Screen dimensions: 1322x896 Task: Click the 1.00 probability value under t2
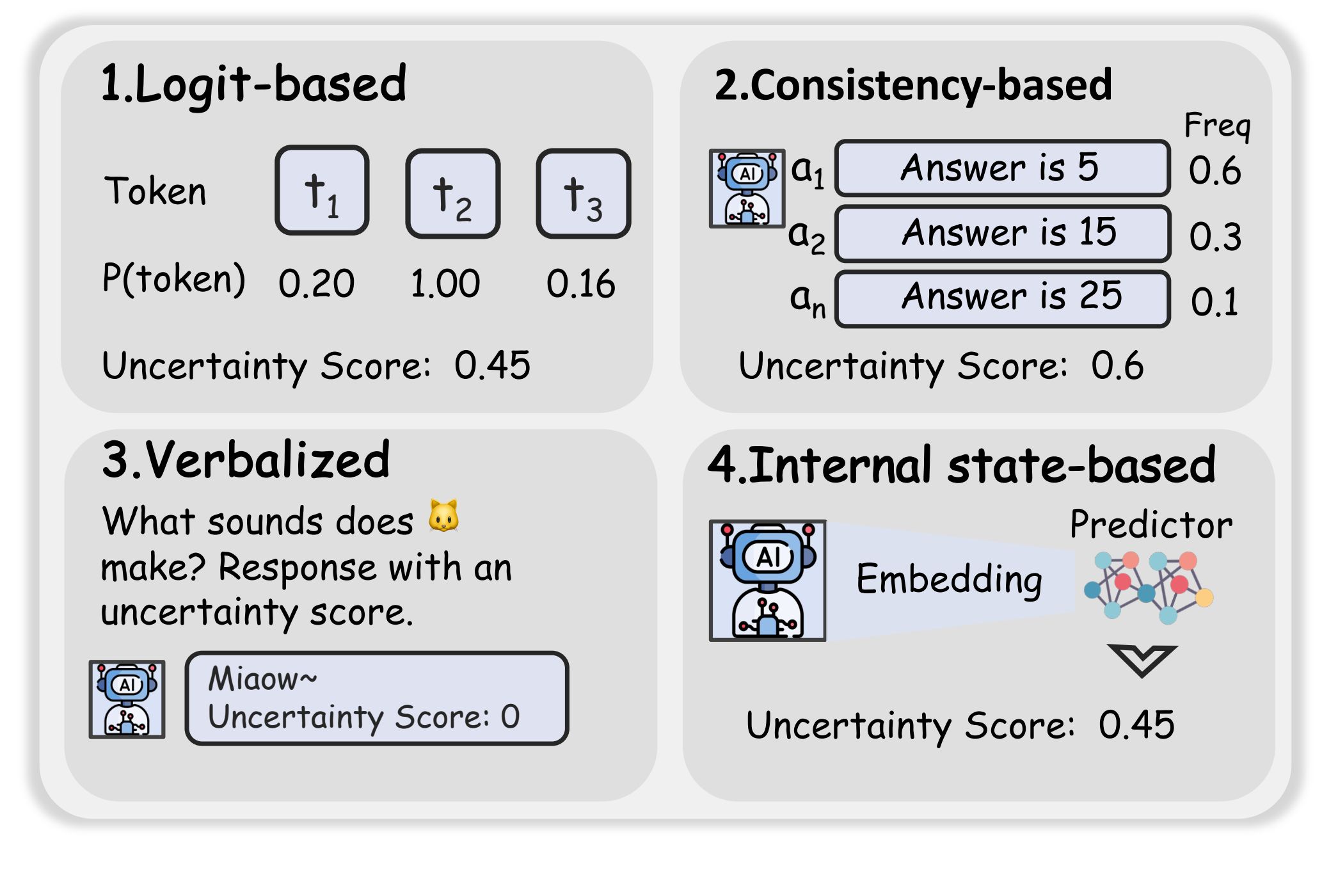445,284
